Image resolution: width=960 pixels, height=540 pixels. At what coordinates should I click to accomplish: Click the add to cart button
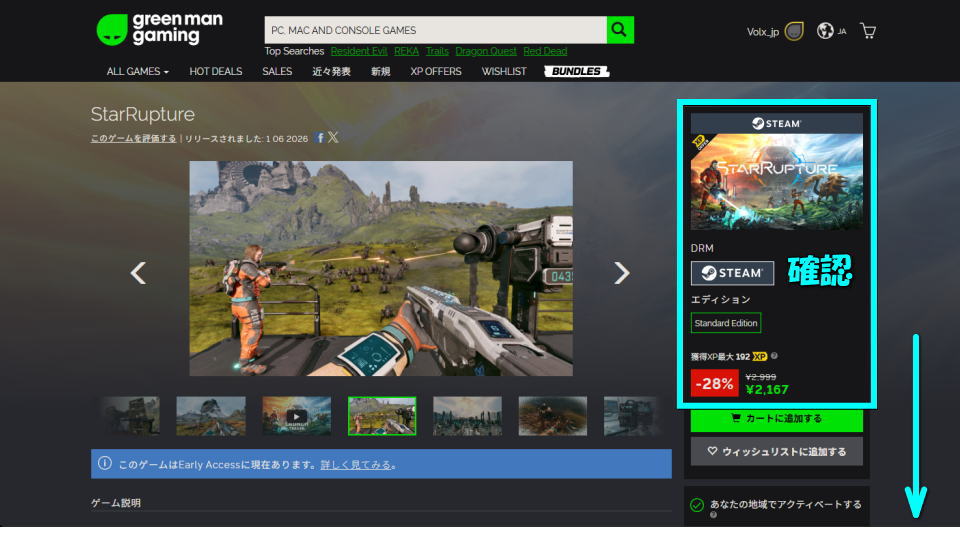[x=776, y=418]
